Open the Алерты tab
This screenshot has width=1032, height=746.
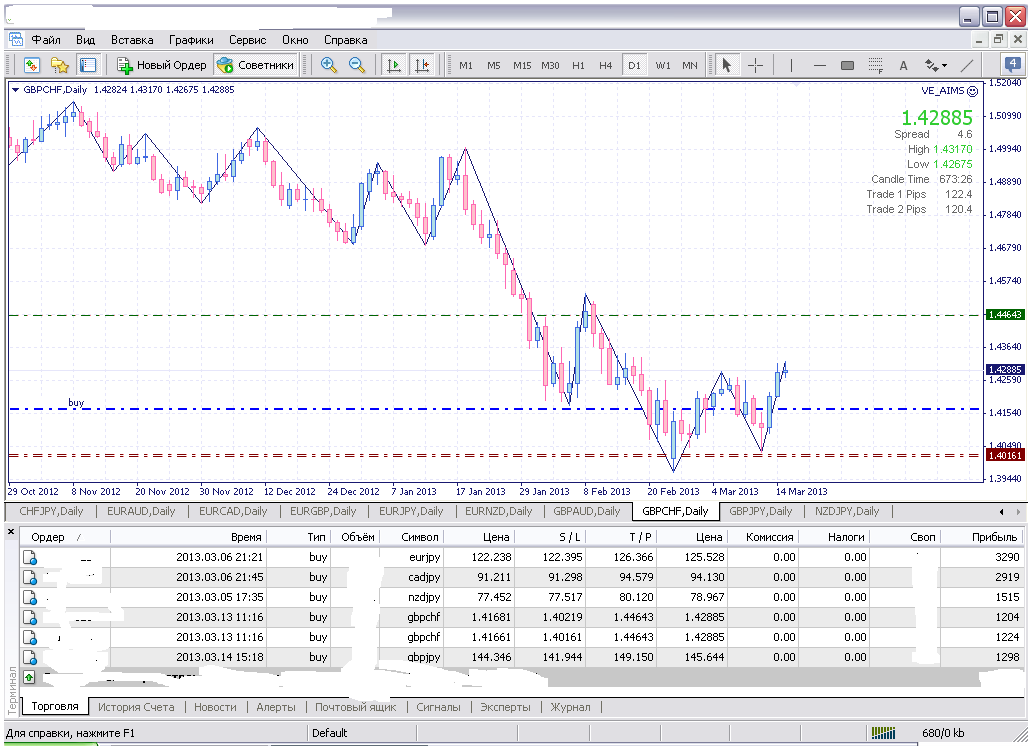coord(276,706)
